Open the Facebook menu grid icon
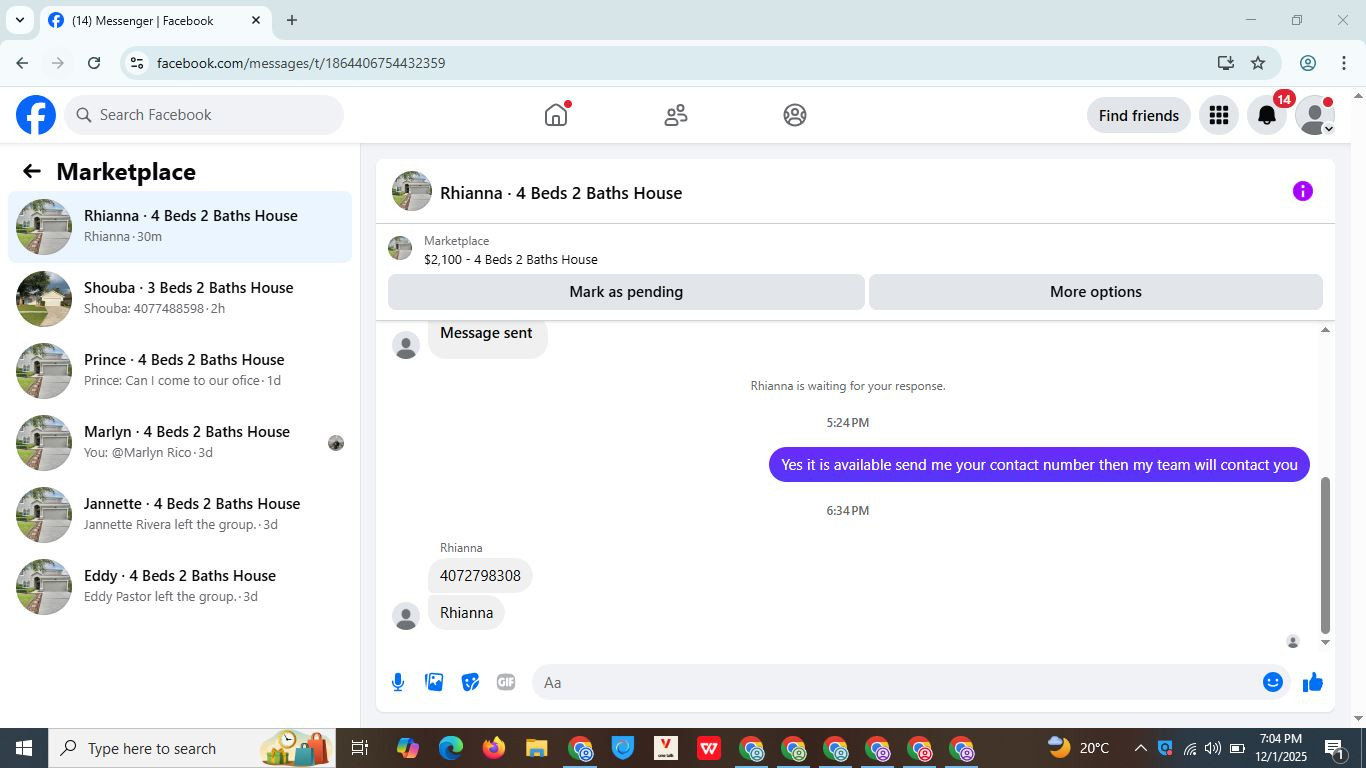This screenshot has width=1366, height=768. [1218, 115]
